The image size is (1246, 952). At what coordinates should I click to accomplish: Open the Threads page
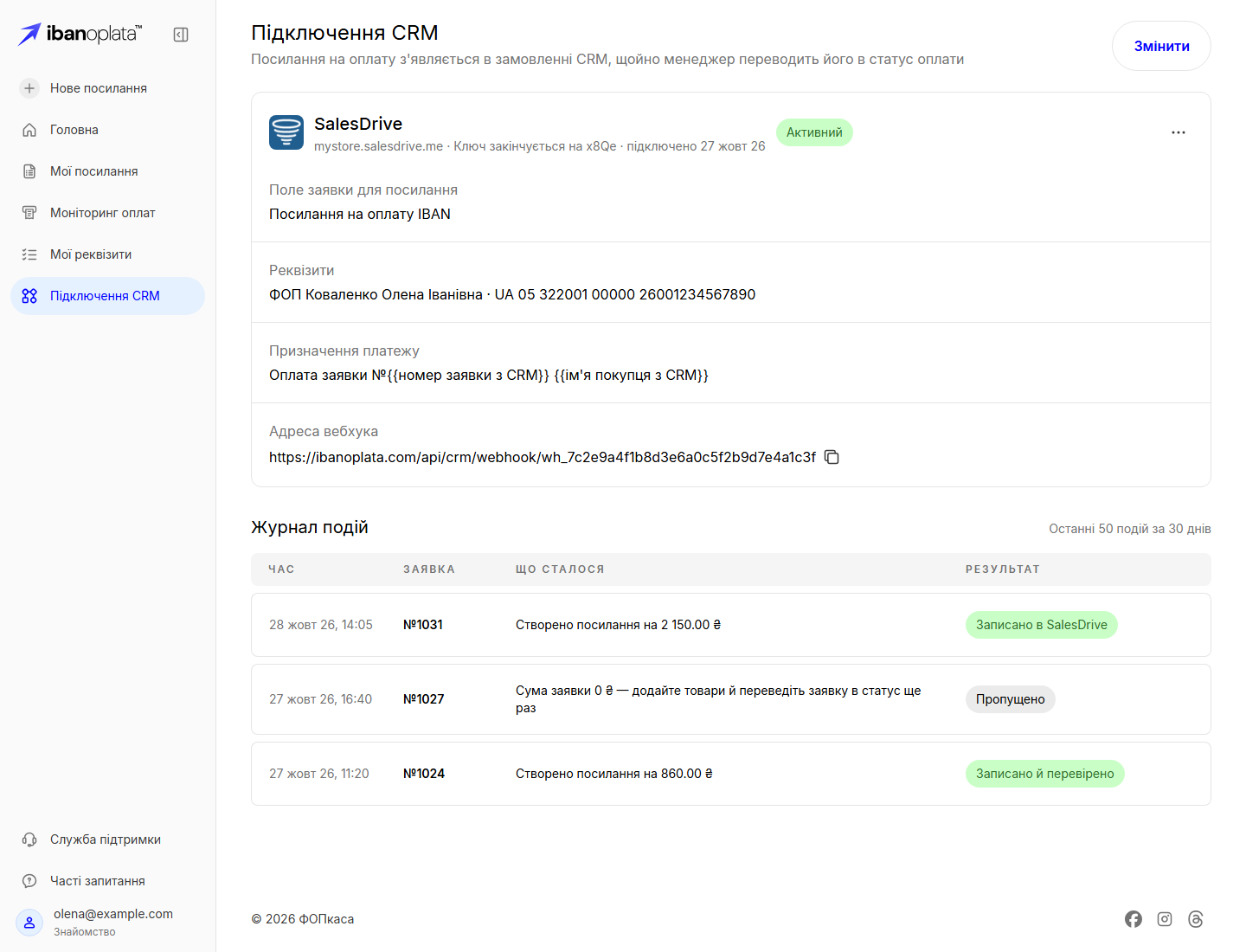1196,919
